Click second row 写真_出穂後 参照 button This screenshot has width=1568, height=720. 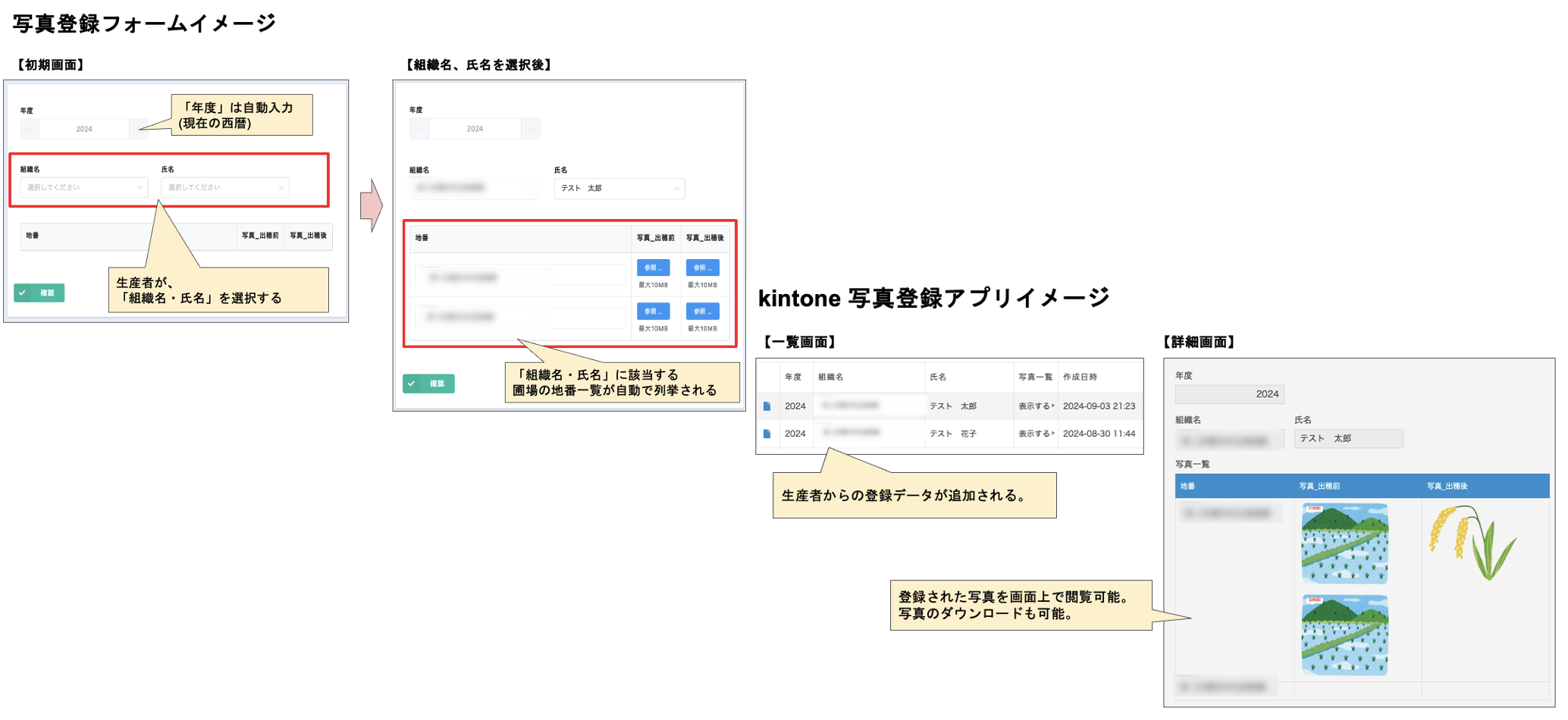(x=702, y=311)
